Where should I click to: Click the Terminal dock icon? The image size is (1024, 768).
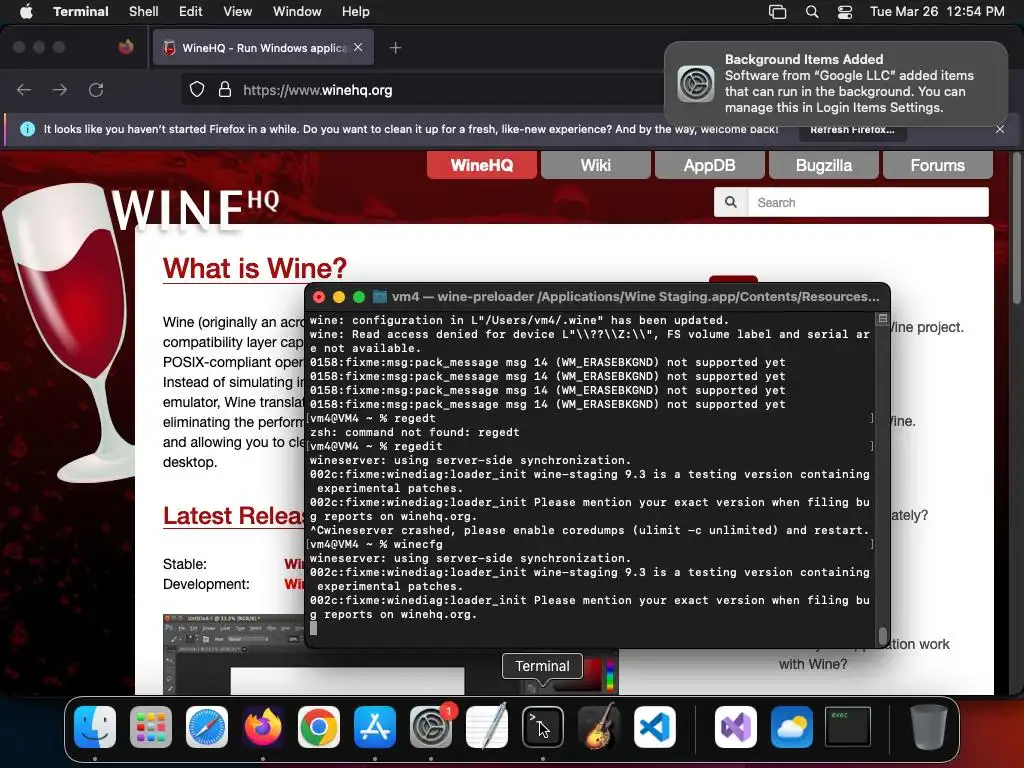543,726
